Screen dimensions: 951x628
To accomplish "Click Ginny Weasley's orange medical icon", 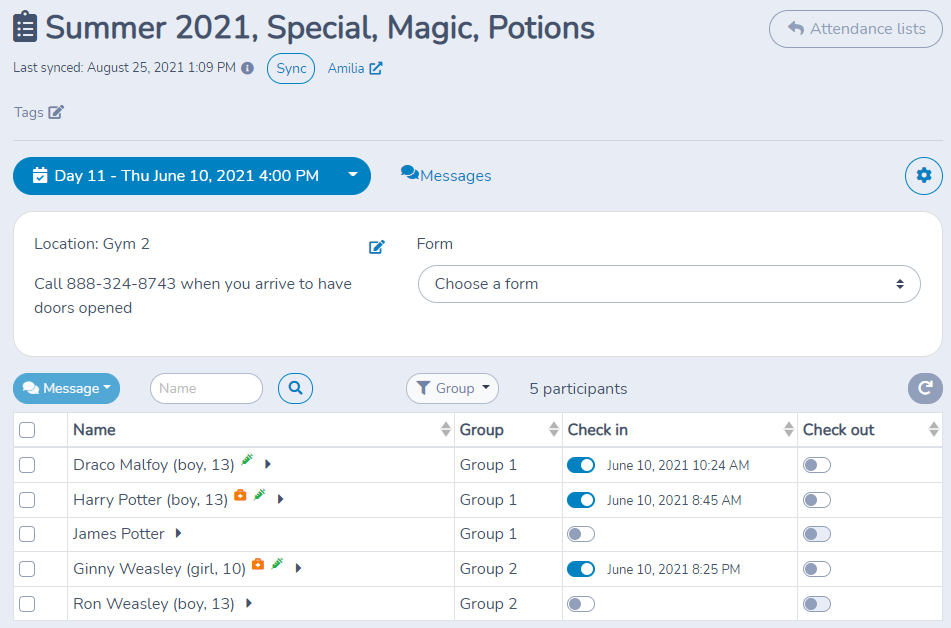I will (258, 564).
